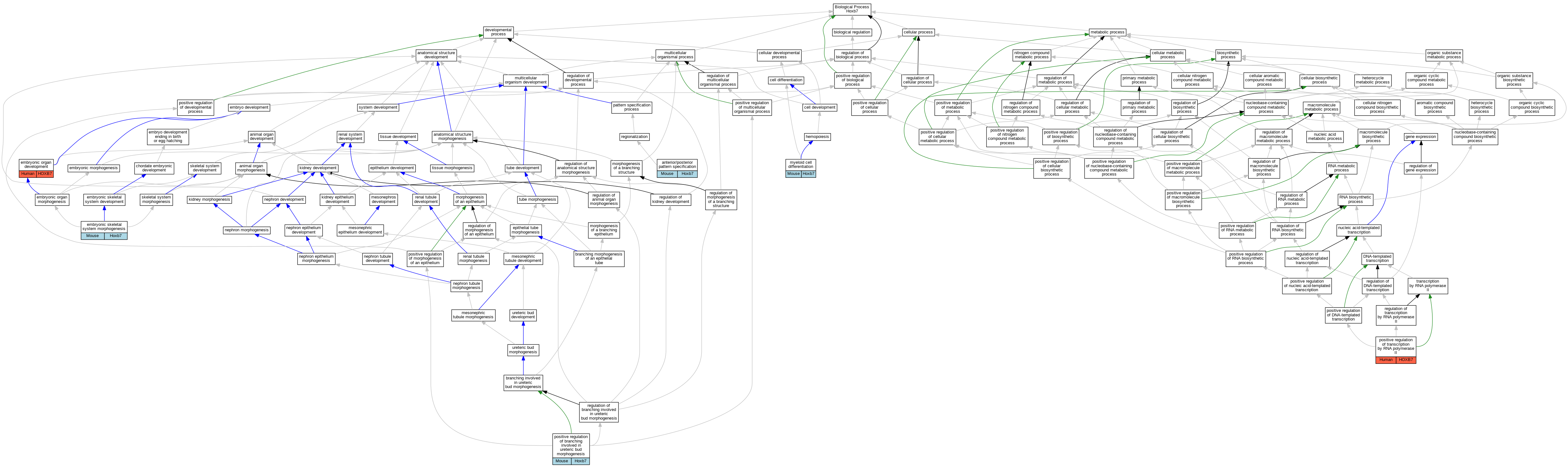This screenshot has width=1568, height=468.
Task: Select the "skeletal system development" node
Action: 204,168
